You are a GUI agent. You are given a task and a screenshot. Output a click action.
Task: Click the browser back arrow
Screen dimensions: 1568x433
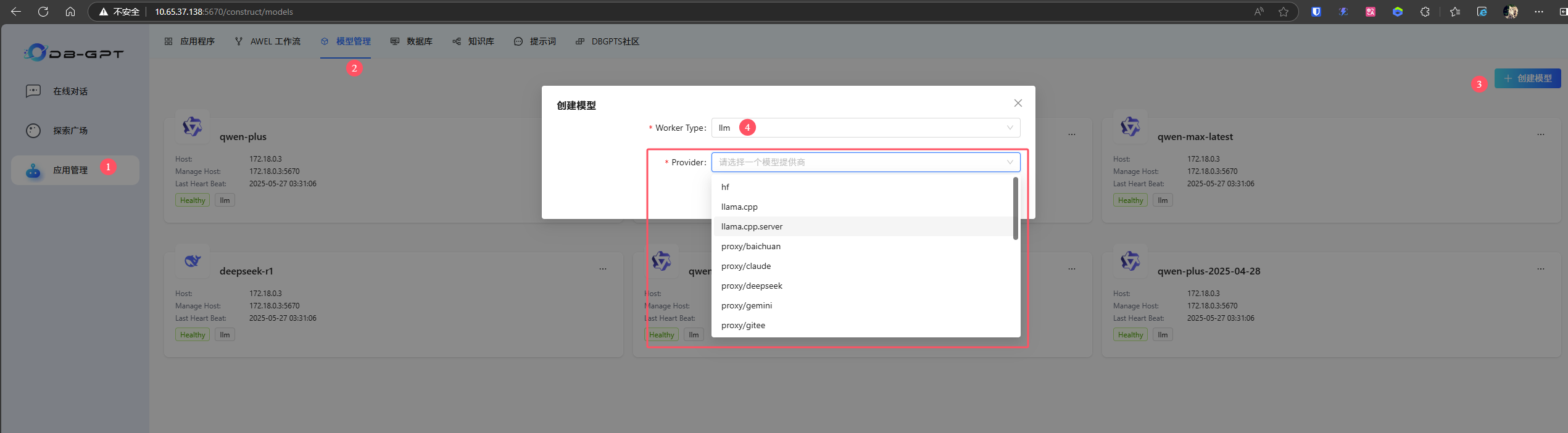point(16,12)
